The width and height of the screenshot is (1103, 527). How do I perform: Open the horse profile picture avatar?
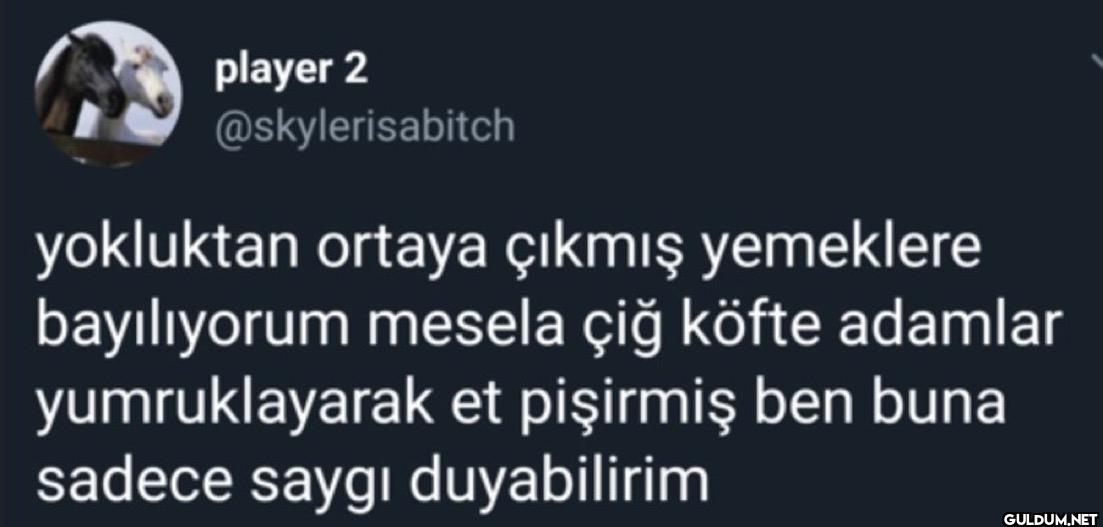[108, 94]
